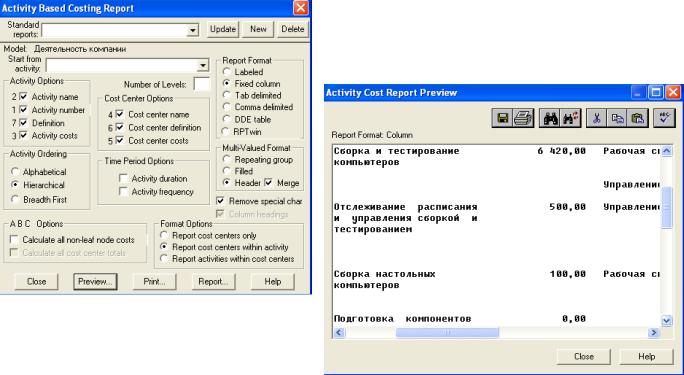Select Repeating group multi-valued format
The image size is (684, 375).
[226, 159]
